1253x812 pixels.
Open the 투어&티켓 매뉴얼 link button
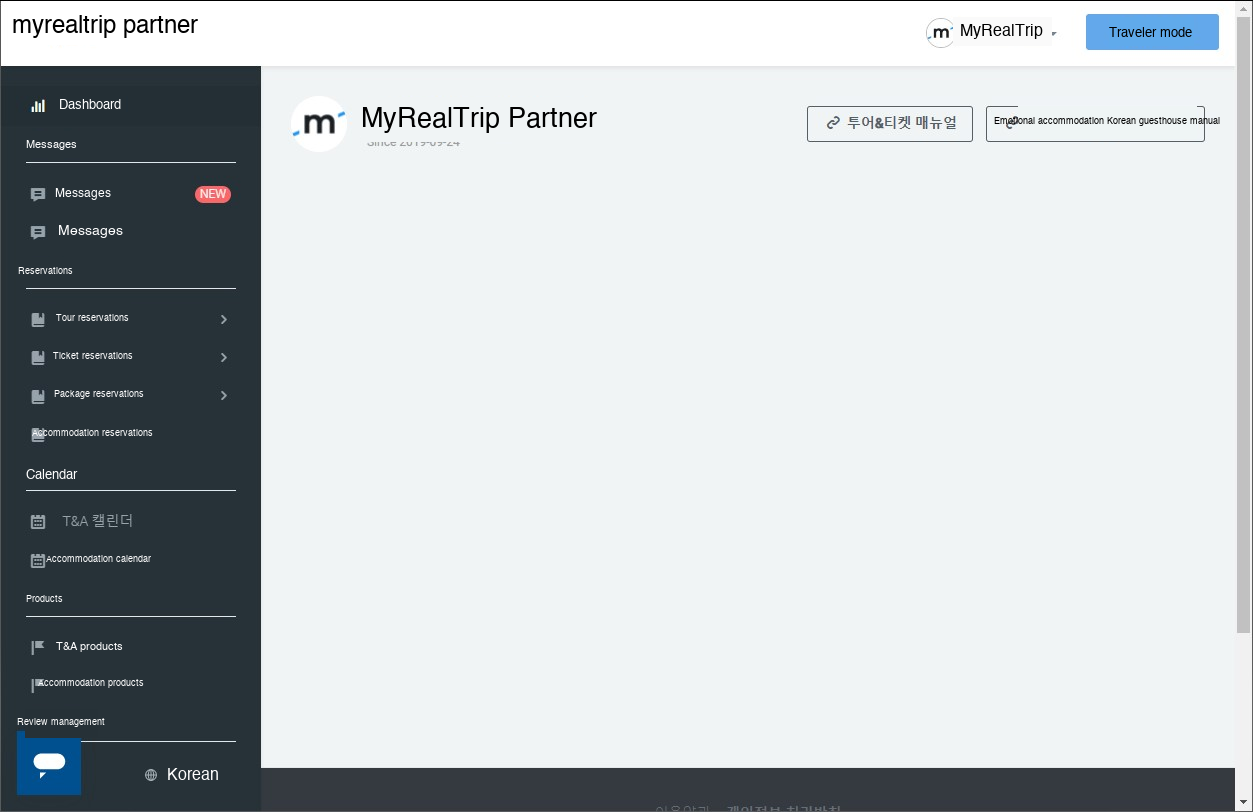tap(889, 124)
